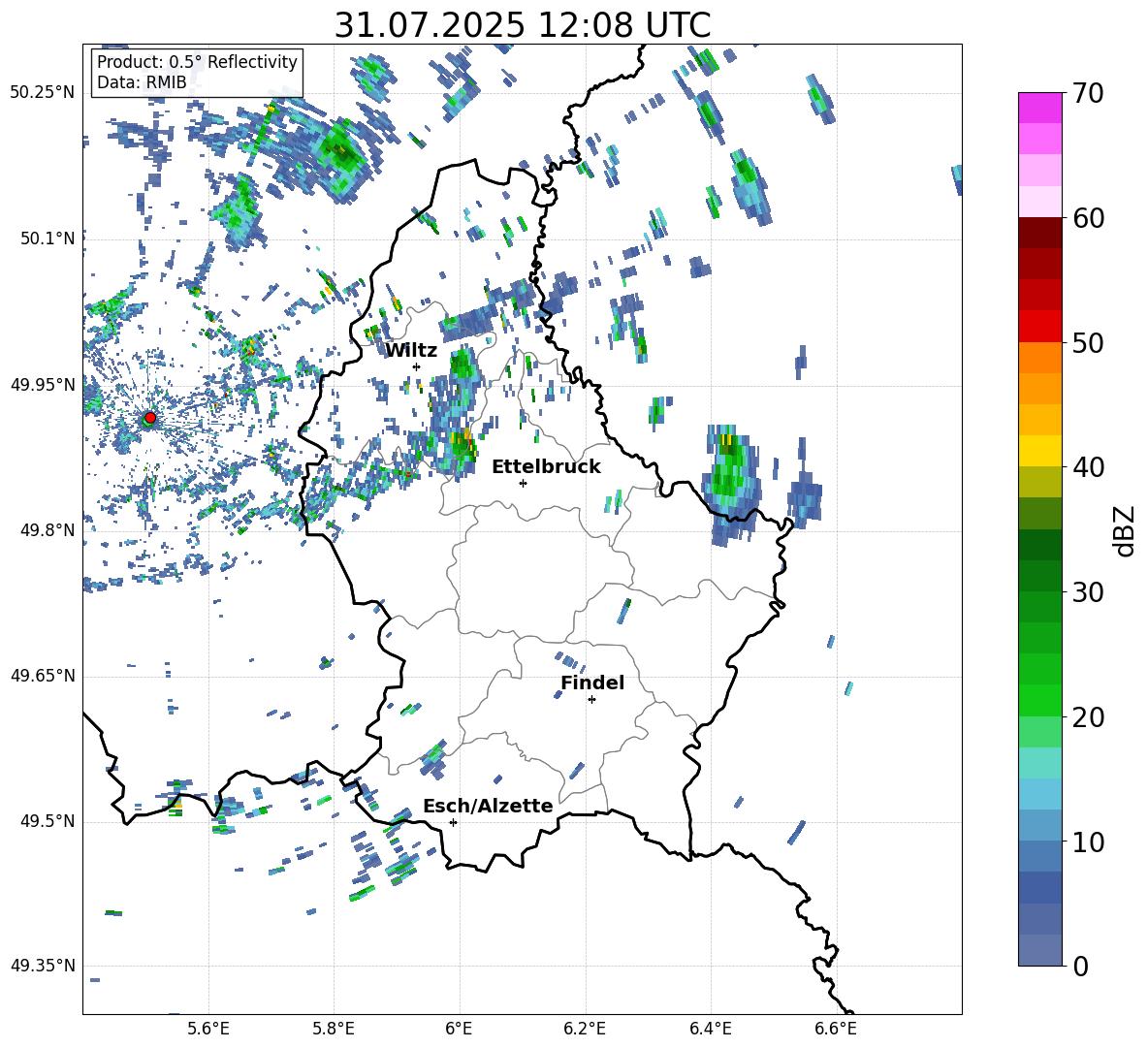This screenshot has height=1048, width=1148.
Task: Click the 30 value on colorbar
Action: click(x=1088, y=592)
